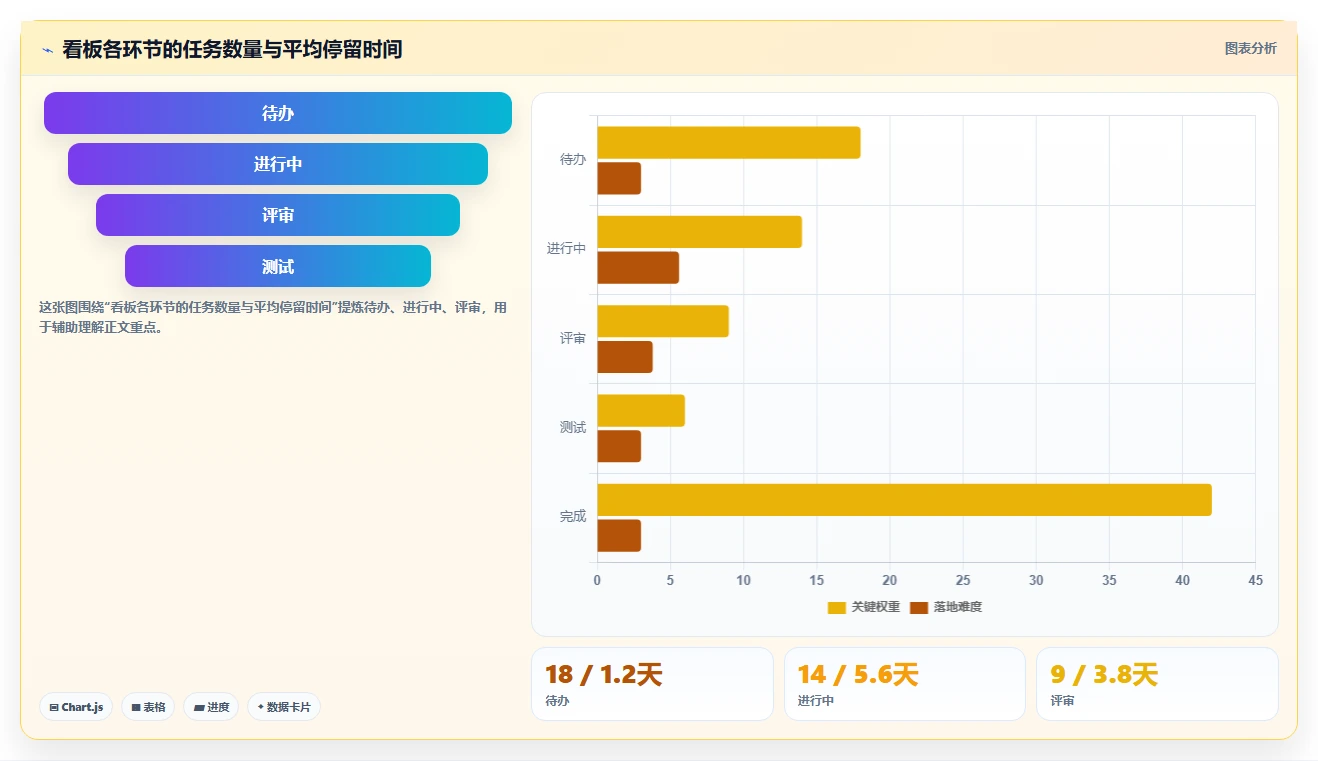Click the x-axis value 45
1318x761 pixels.
coord(1256,581)
